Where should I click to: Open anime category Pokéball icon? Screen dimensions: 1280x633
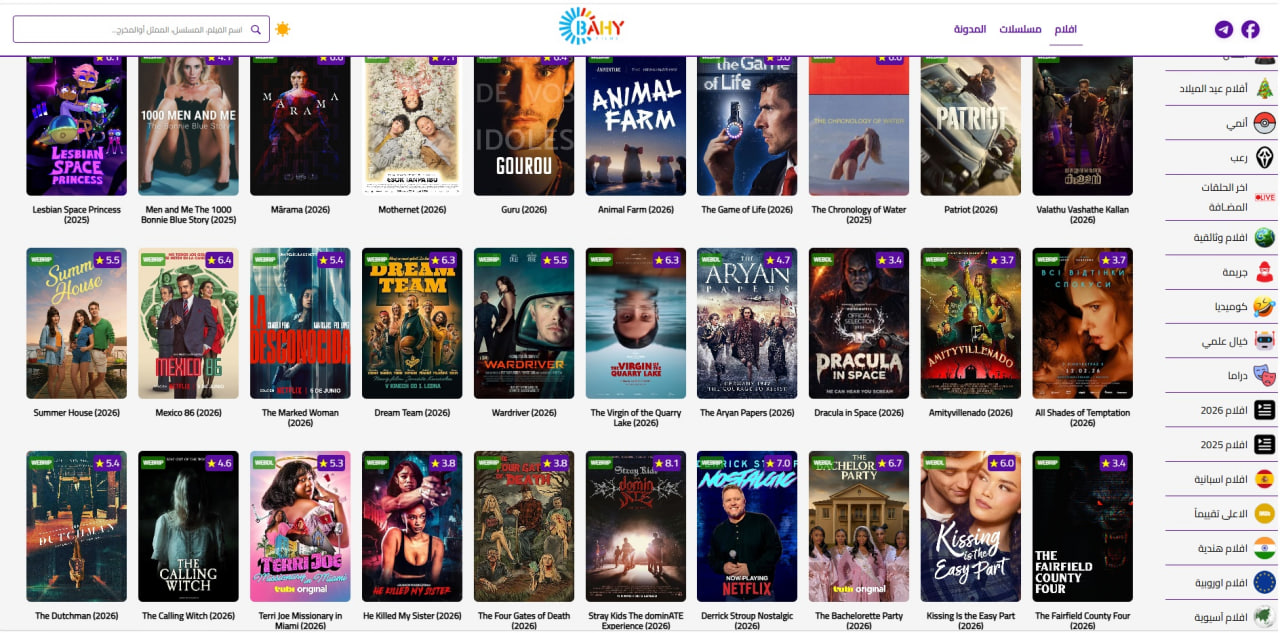point(1265,123)
